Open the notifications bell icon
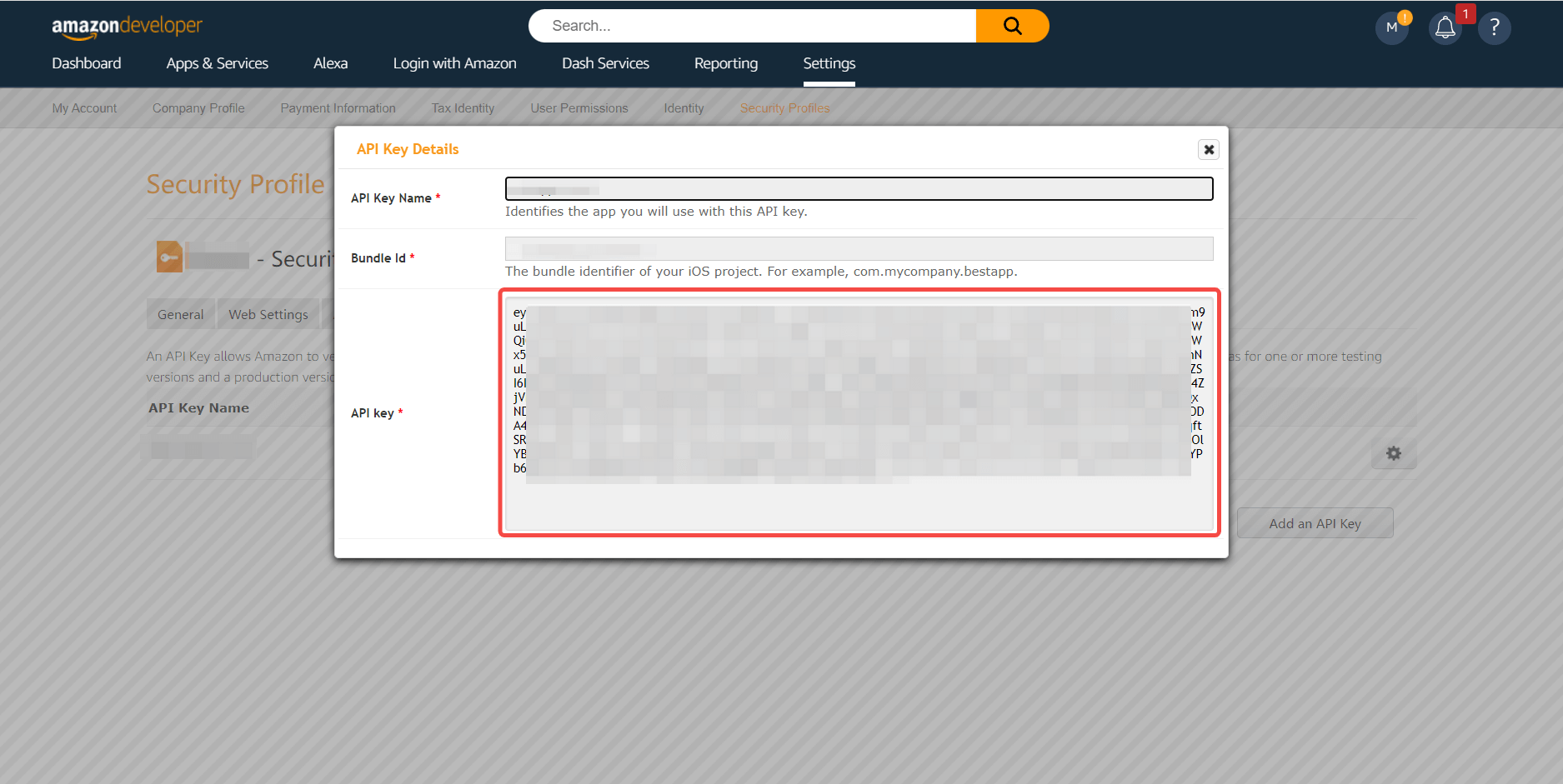1563x784 pixels. click(1445, 27)
